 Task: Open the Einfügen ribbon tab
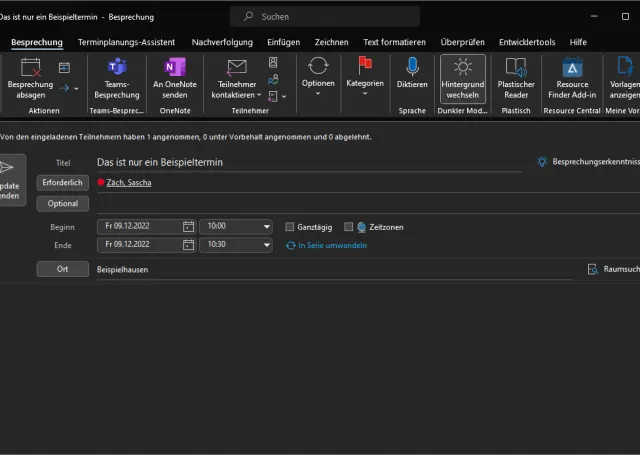(283, 42)
